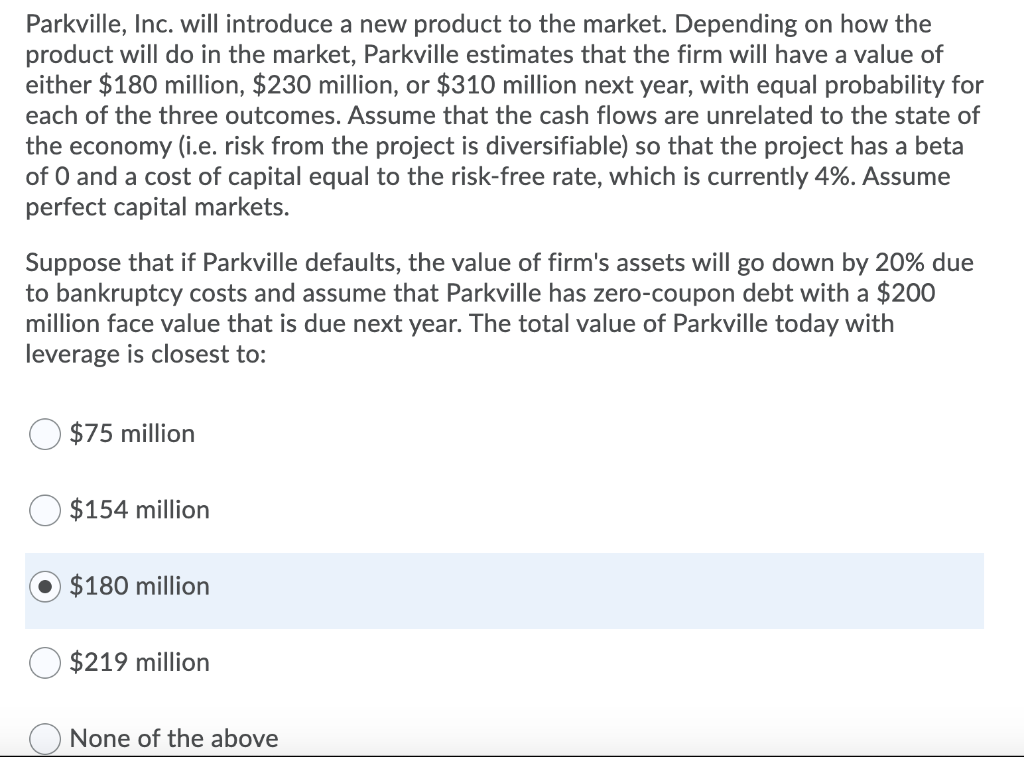Click the empty area of the highlighted blue answer row

click(x=588, y=591)
